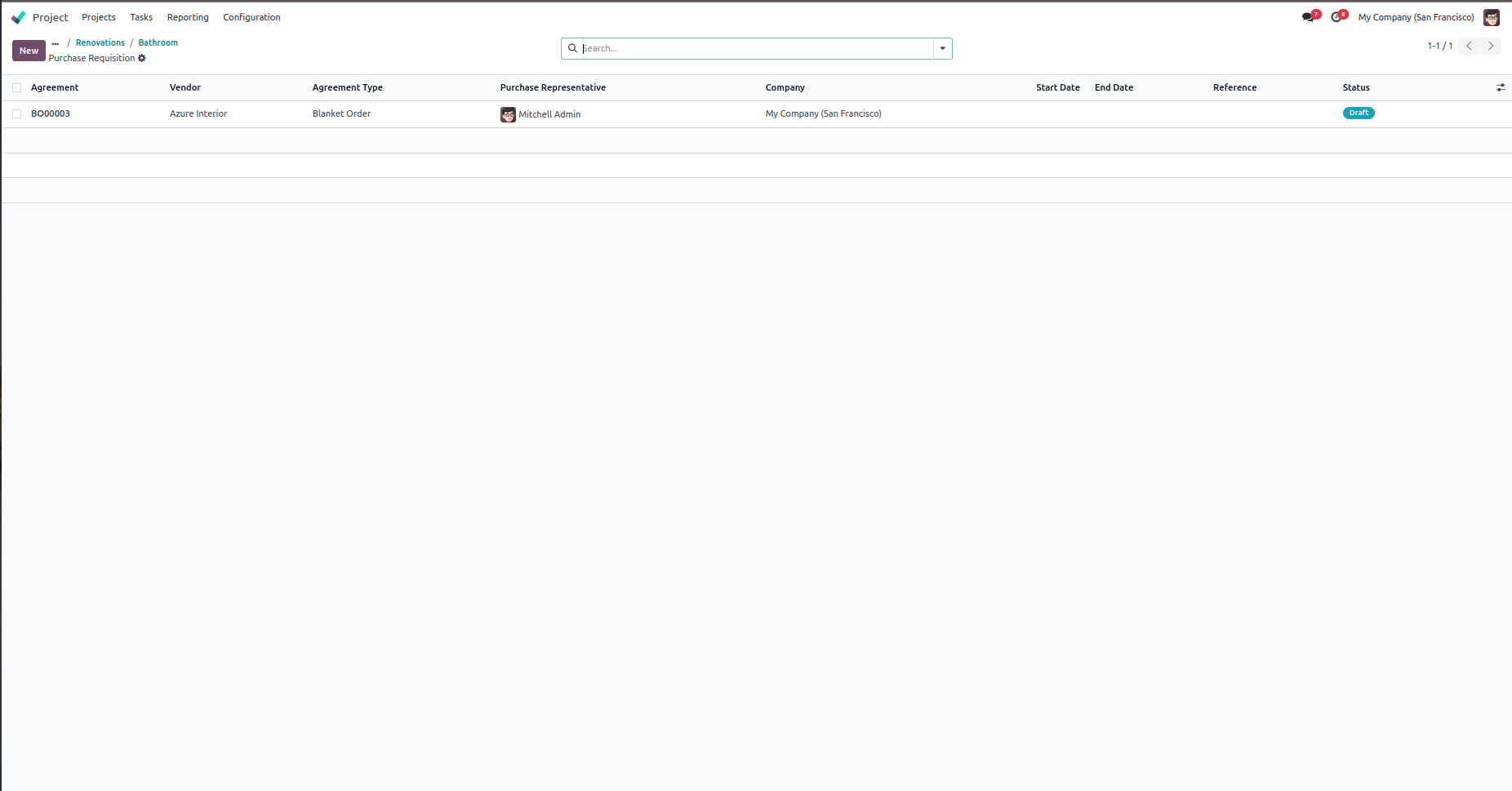This screenshot has width=1512, height=791.
Task: Sort by End Date column header
Action: tap(1114, 87)
